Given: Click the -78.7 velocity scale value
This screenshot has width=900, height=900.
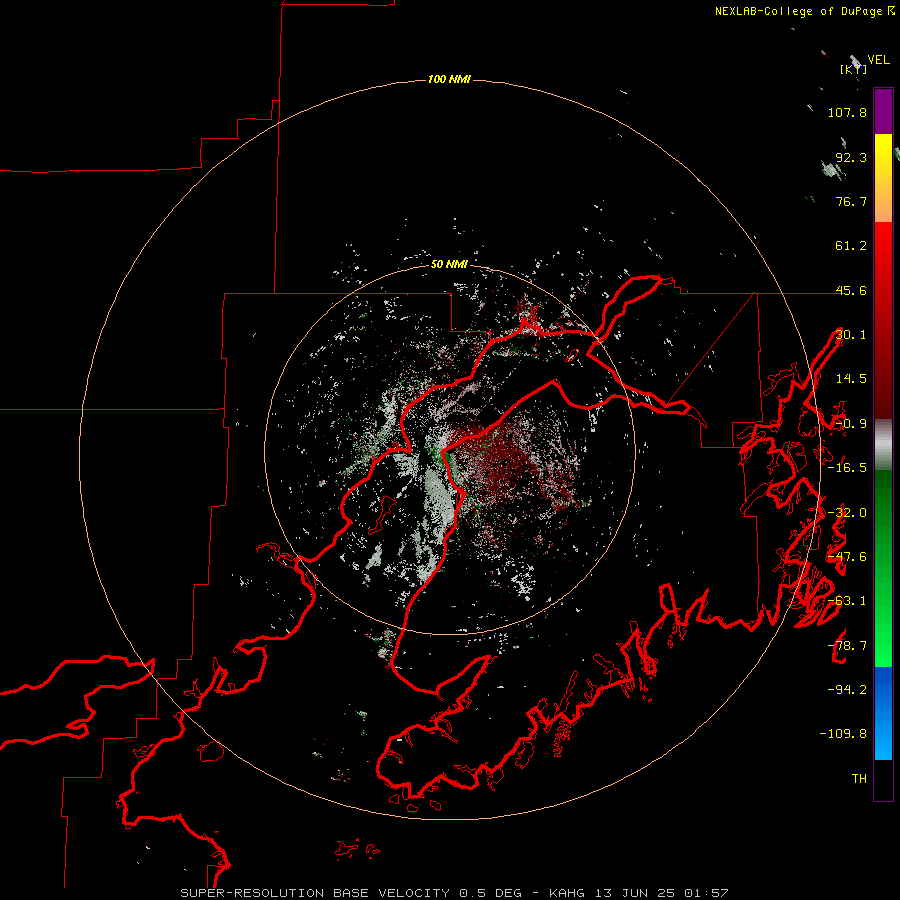Looking at the screenshot, I should (x=847, y=646).
